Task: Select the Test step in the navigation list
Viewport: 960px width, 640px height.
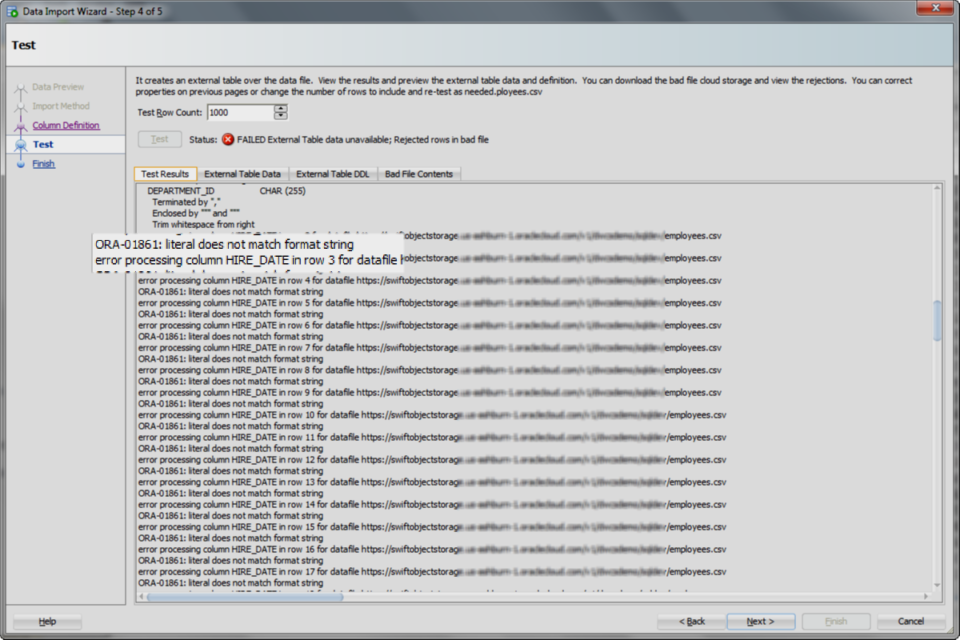Action: (x=43, y=144)
